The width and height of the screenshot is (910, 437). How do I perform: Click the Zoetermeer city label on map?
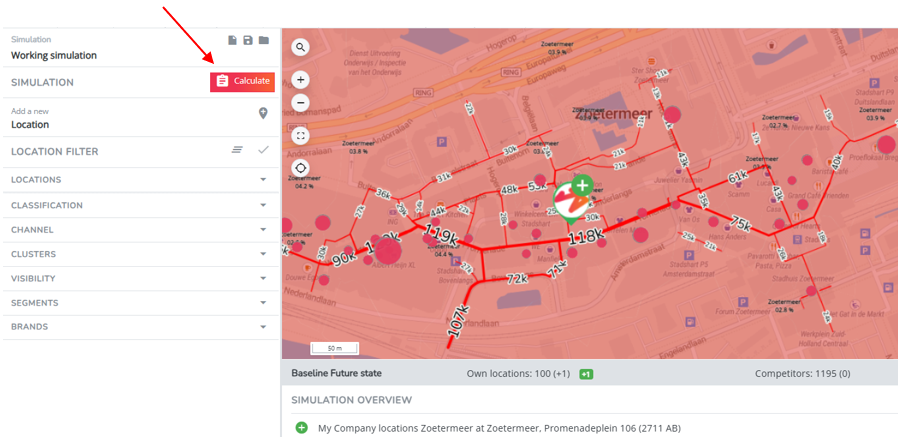612,114
